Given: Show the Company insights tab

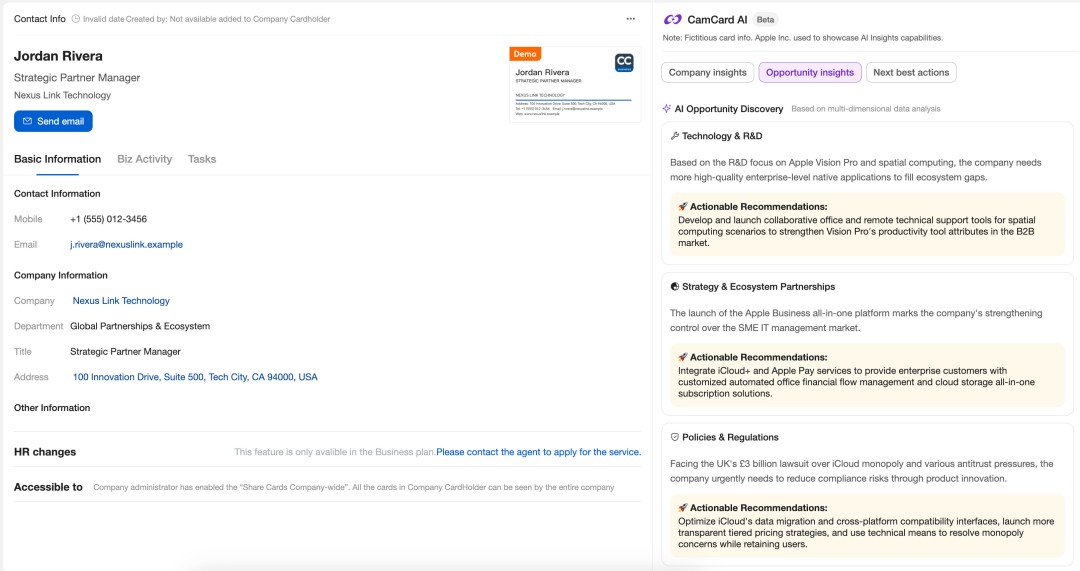Looking at the screenshot, I should [708, 72].
